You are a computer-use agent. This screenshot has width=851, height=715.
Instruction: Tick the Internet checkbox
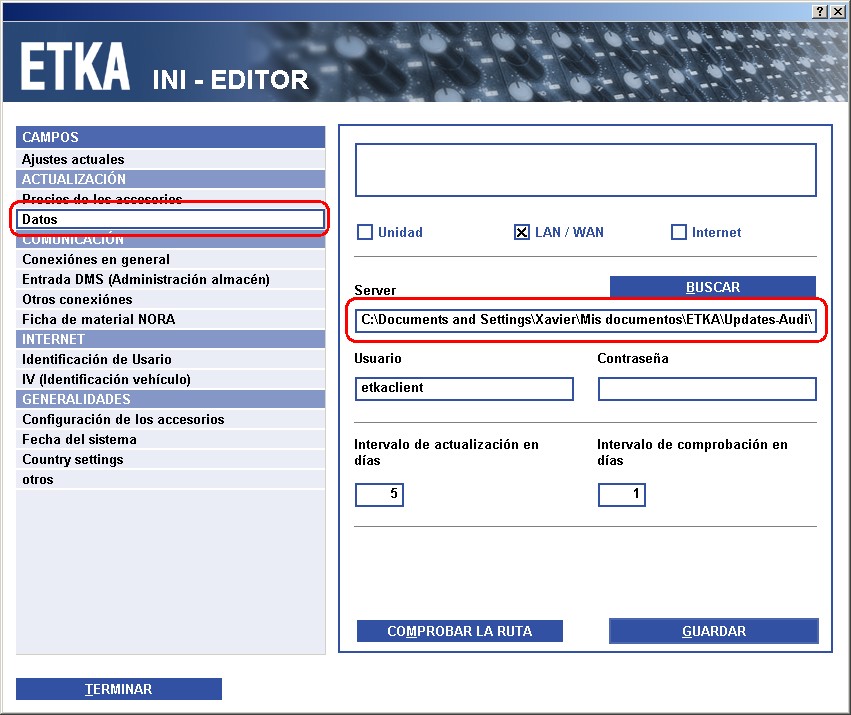coord(678,232)
